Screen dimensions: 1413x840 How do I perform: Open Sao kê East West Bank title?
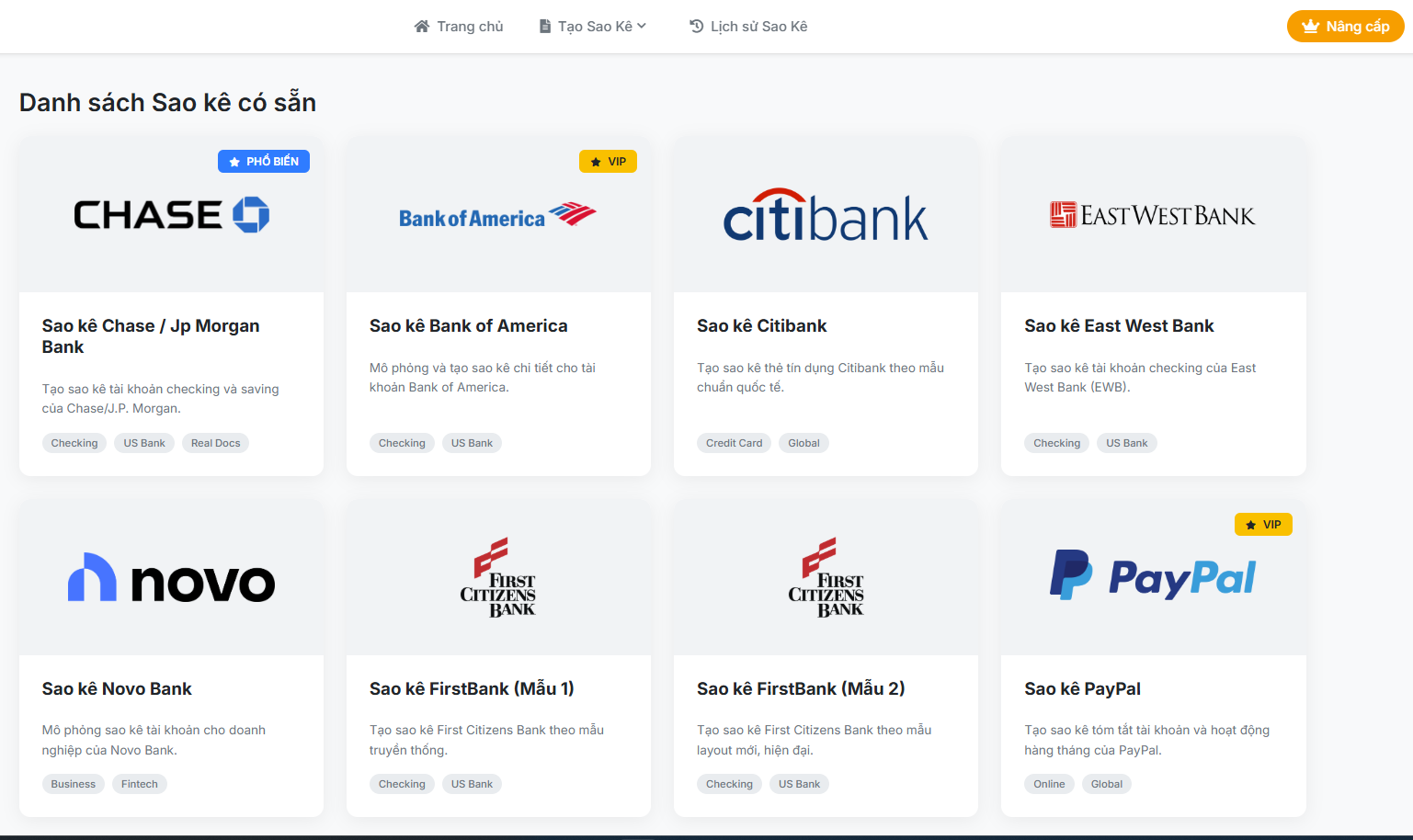tap(1119, 326)
